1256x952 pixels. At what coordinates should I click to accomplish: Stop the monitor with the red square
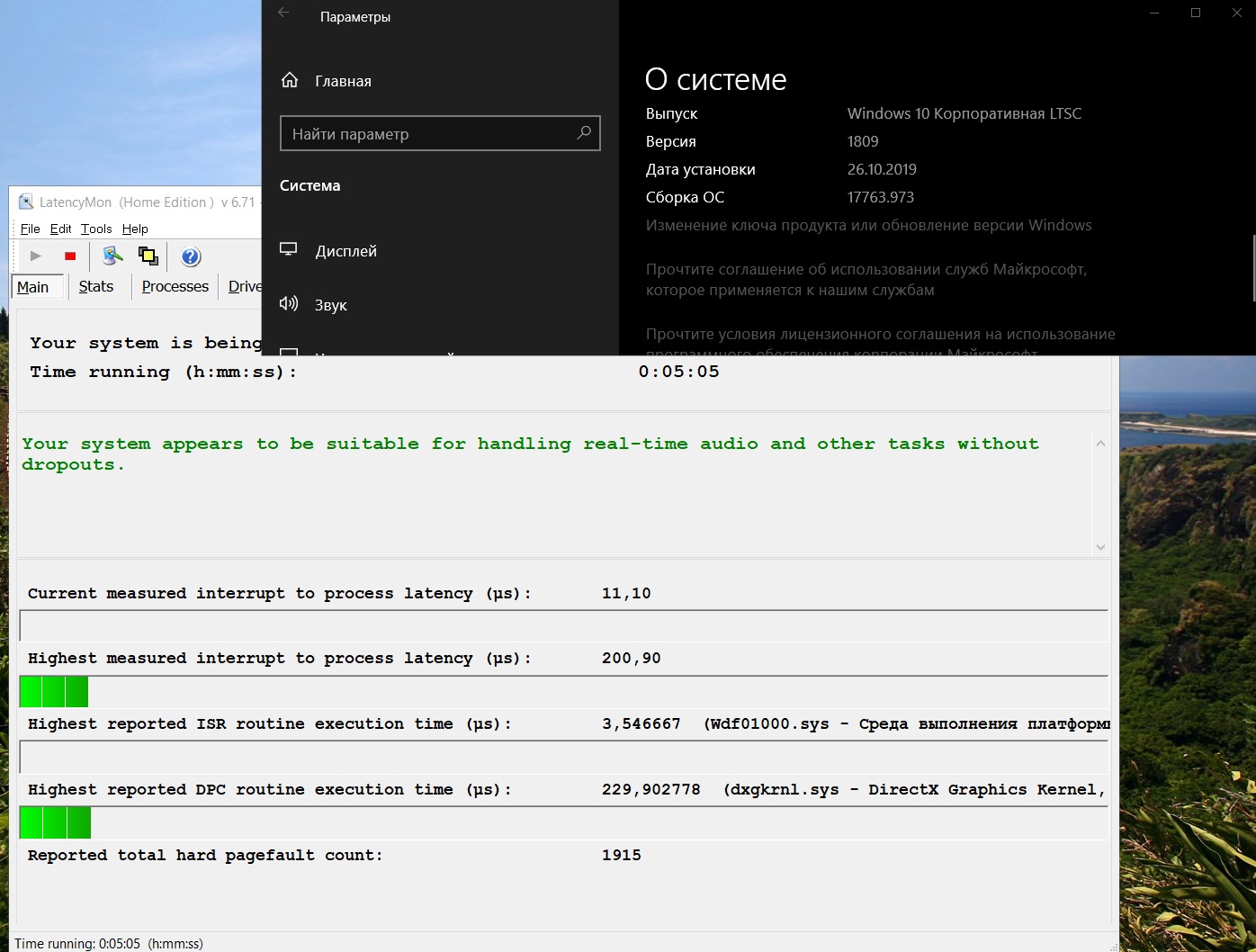pyautogui.click(x=70, y=256)
